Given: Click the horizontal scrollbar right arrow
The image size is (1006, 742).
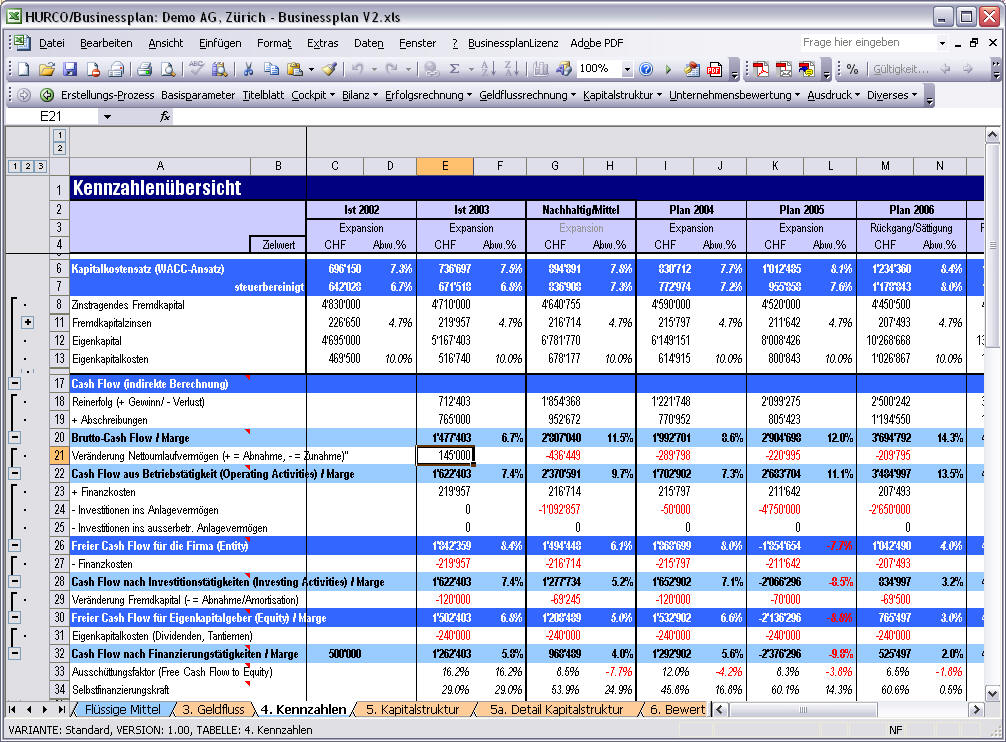Looking at the screenshot, I should [976, 709].
